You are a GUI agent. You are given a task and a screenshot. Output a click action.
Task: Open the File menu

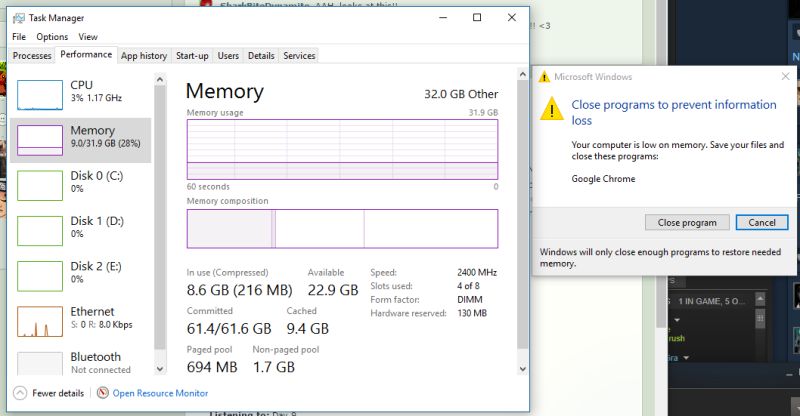[19, 37]
